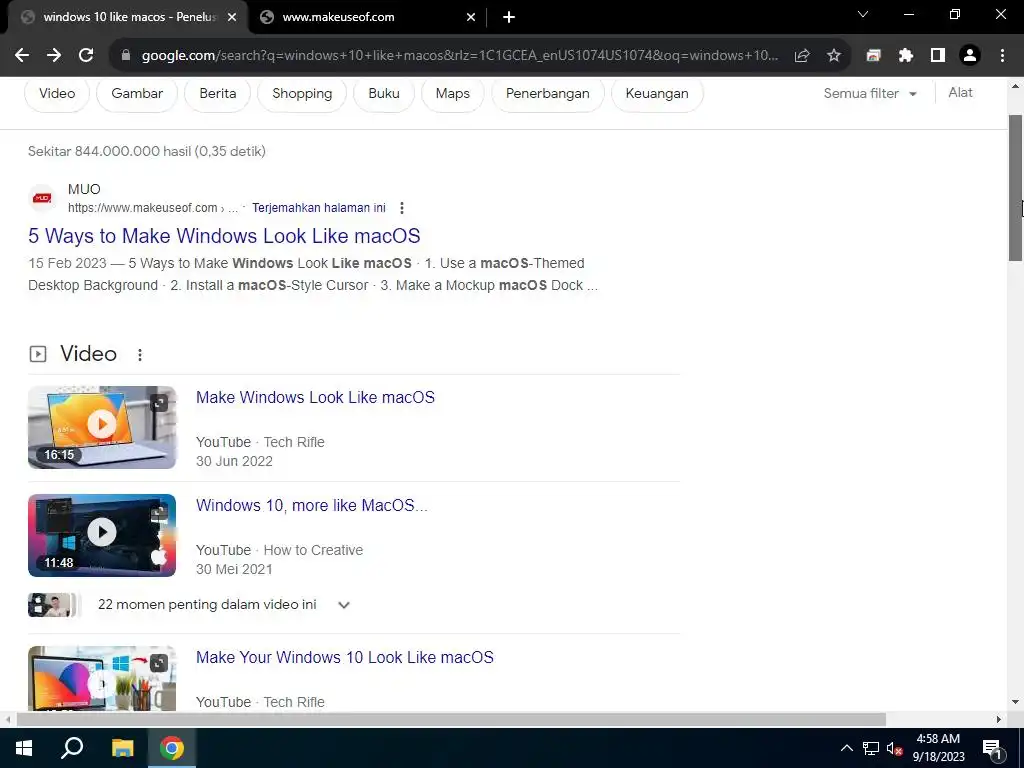
Task: Click the horizontal scrollbar thumb
Action: (x=451, y=719)
